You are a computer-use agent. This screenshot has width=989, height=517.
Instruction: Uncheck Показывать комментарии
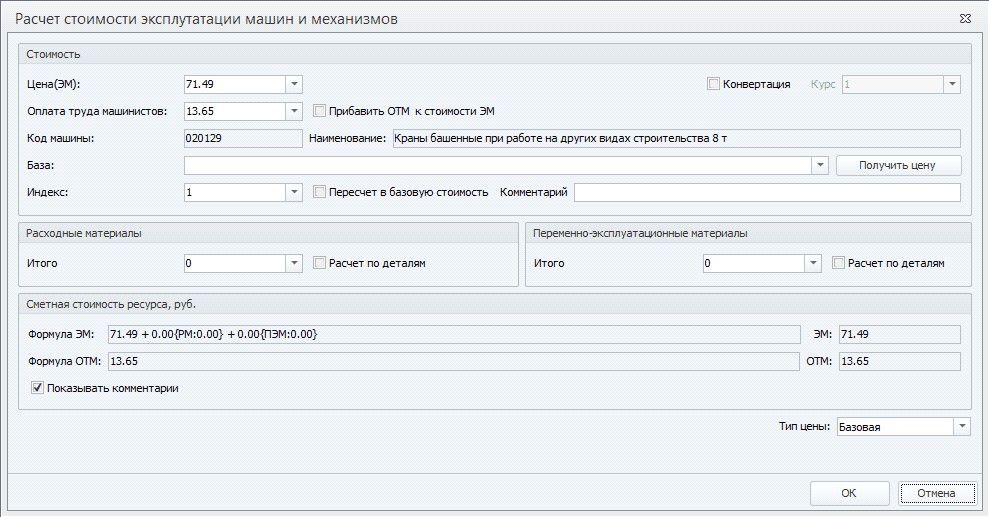point(38,388)
